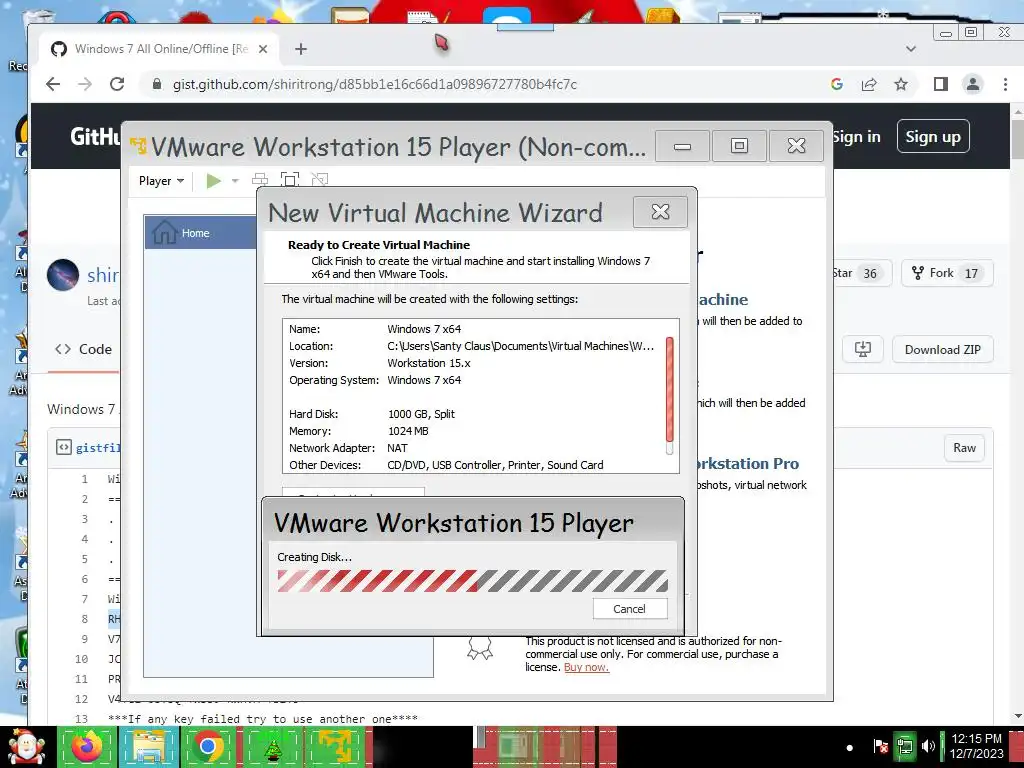Image resolution: width=1024 pixels, height=768 pixels.
Task: Click the network tray icon
Action: [904, 746]
